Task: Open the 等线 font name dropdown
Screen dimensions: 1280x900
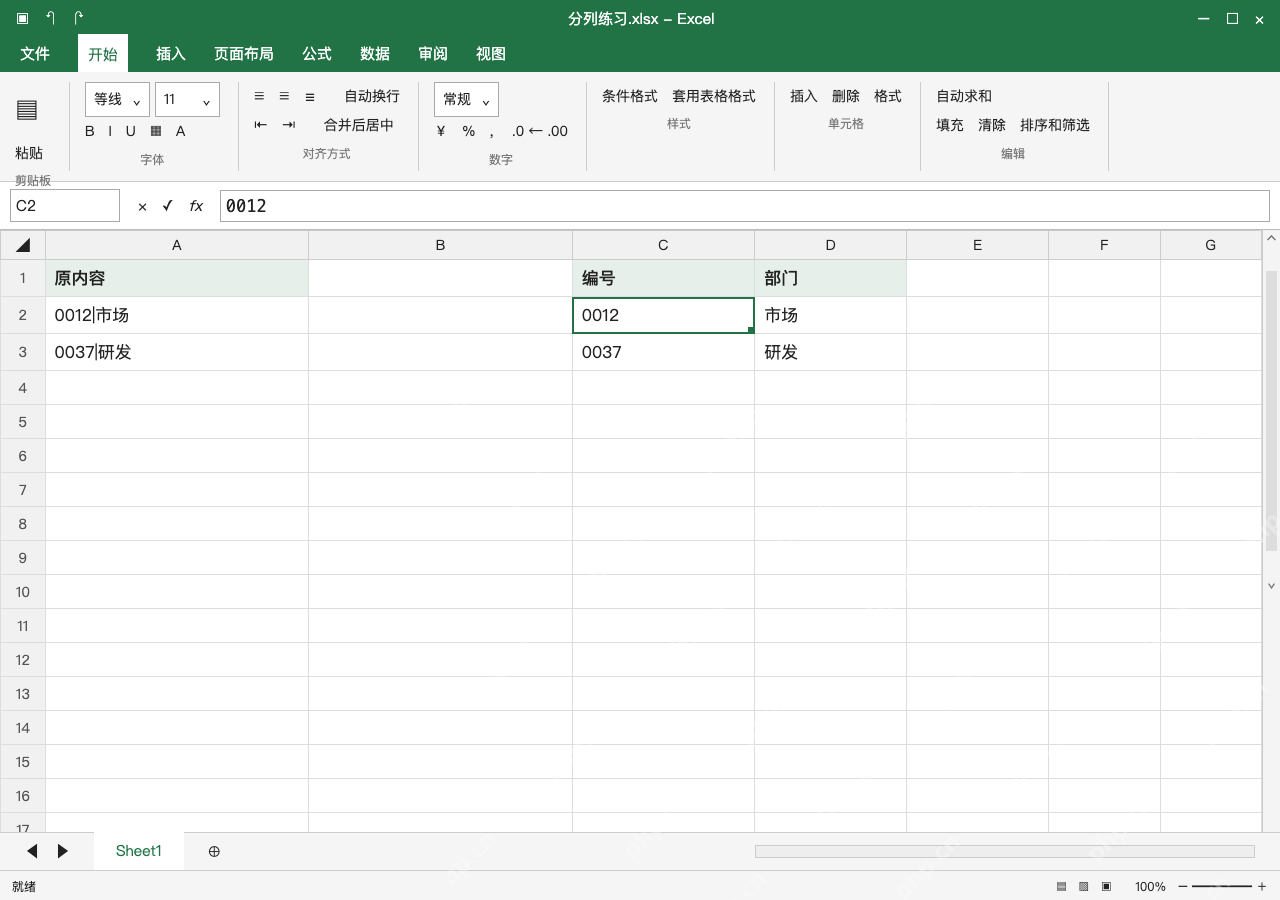Action: coord(117,100)
